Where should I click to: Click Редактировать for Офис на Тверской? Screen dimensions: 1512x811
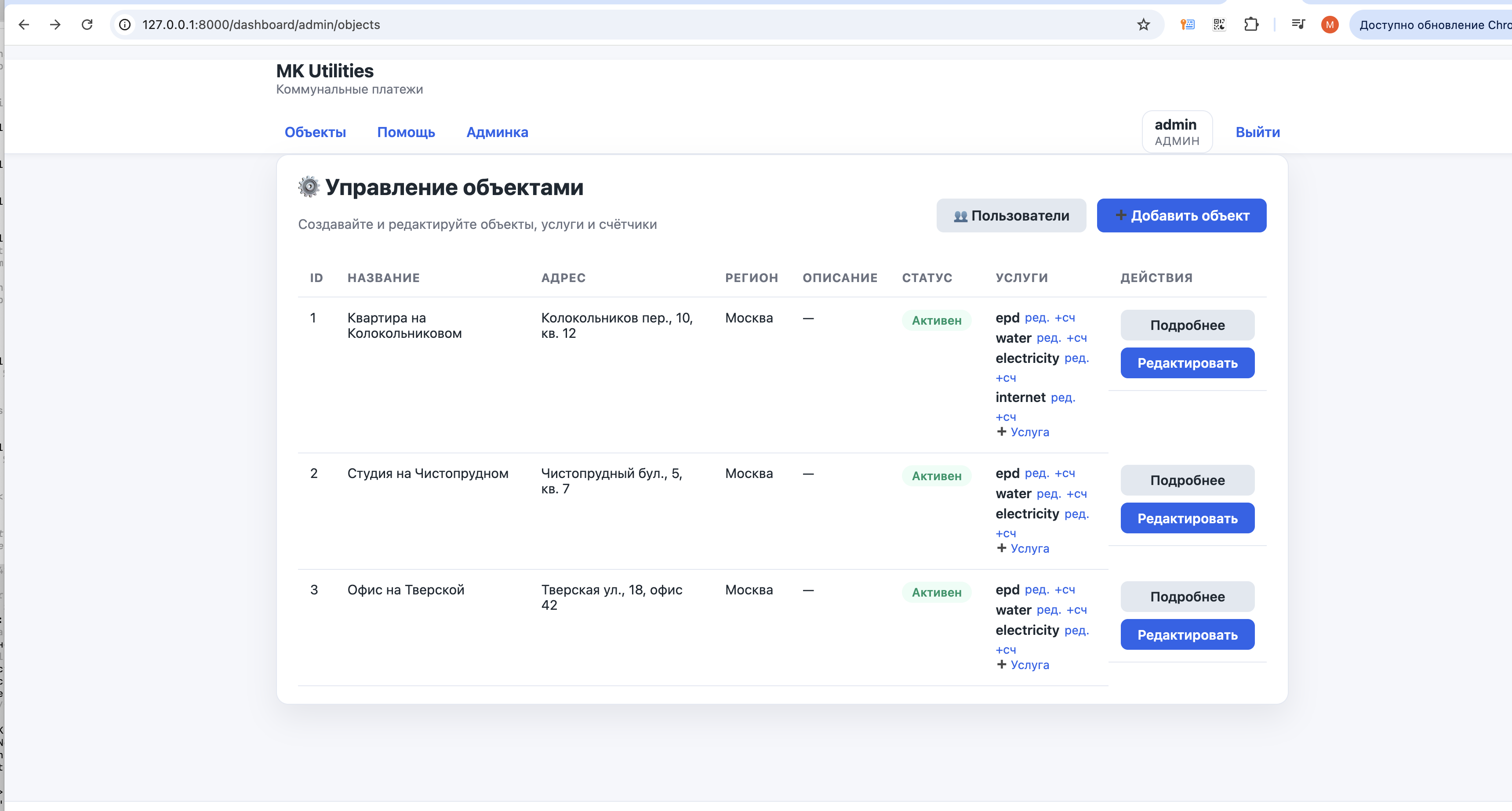(x=1187, y=635)
